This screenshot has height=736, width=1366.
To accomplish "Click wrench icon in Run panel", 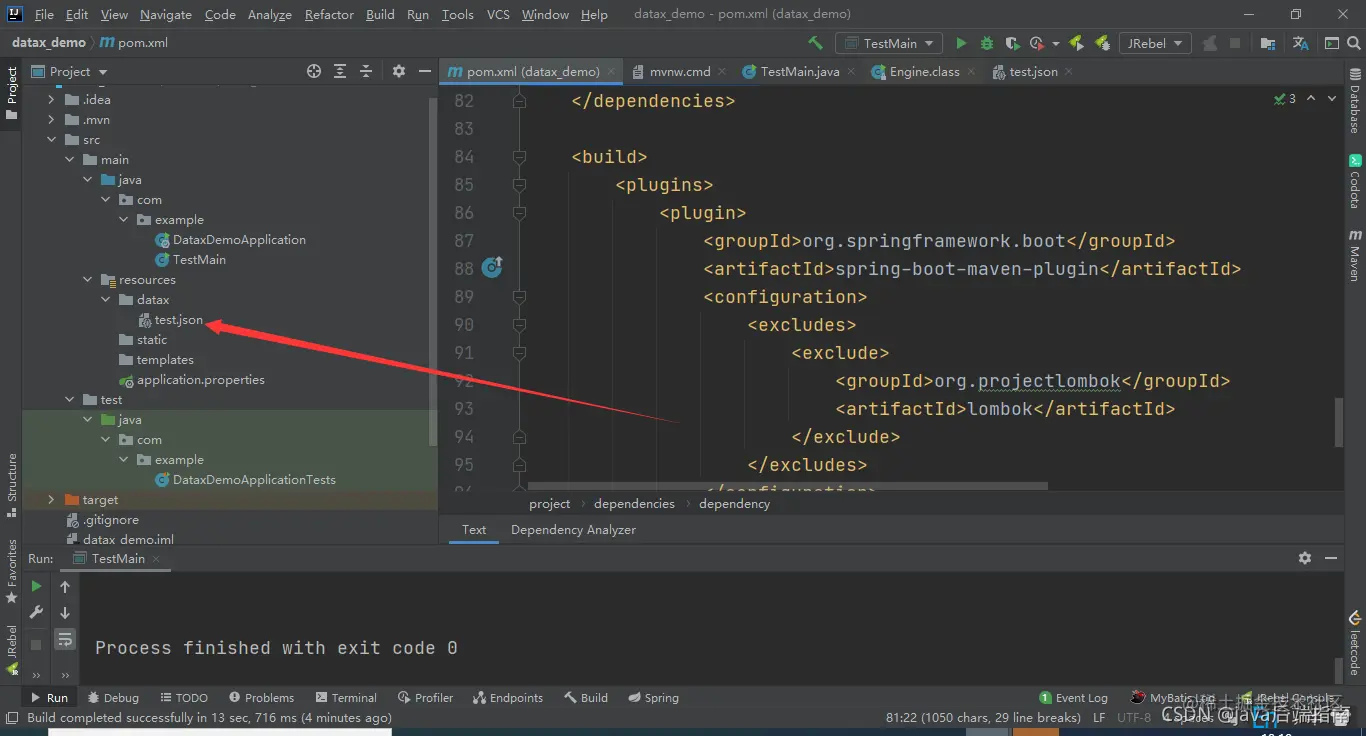I will (x=37, y=613).
